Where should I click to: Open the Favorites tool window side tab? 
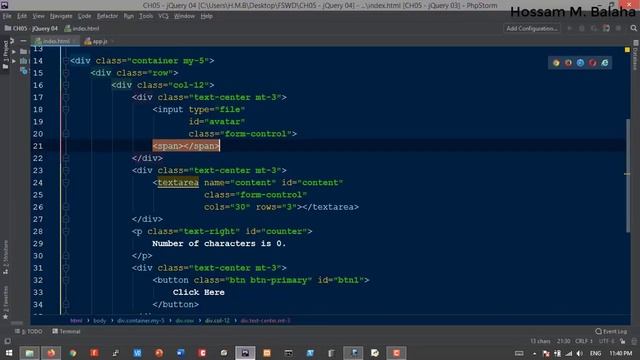coord(5,301)
